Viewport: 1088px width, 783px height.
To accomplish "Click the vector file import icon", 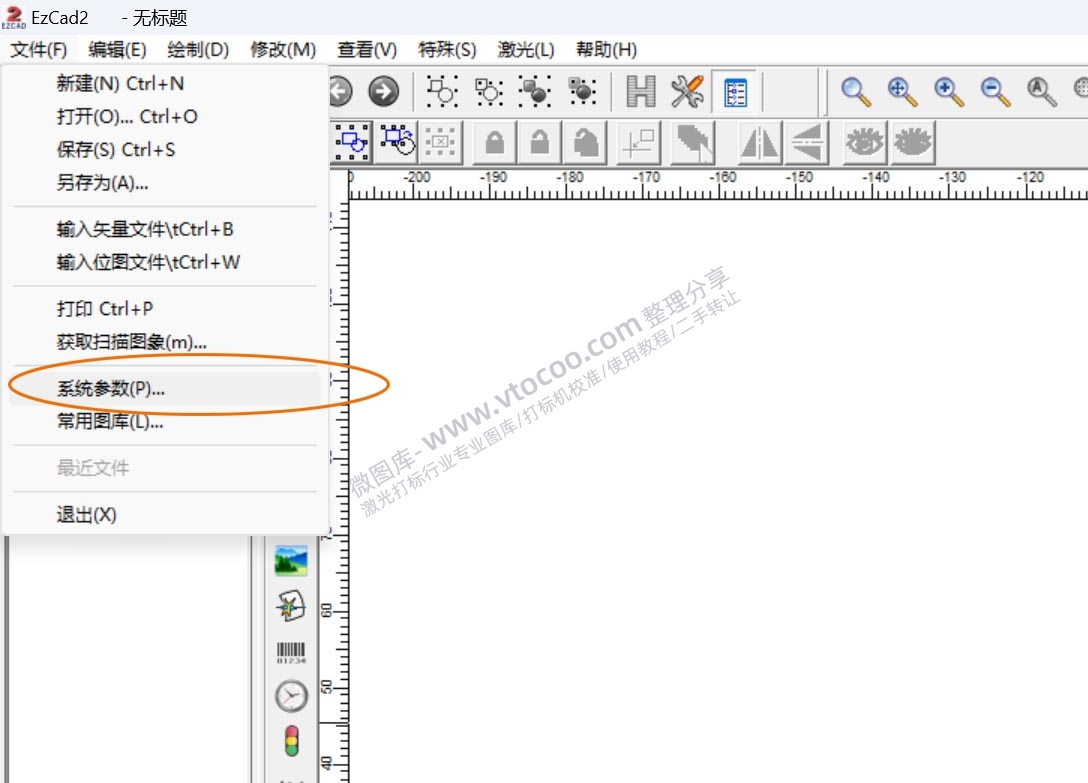I will pos(291,606).
